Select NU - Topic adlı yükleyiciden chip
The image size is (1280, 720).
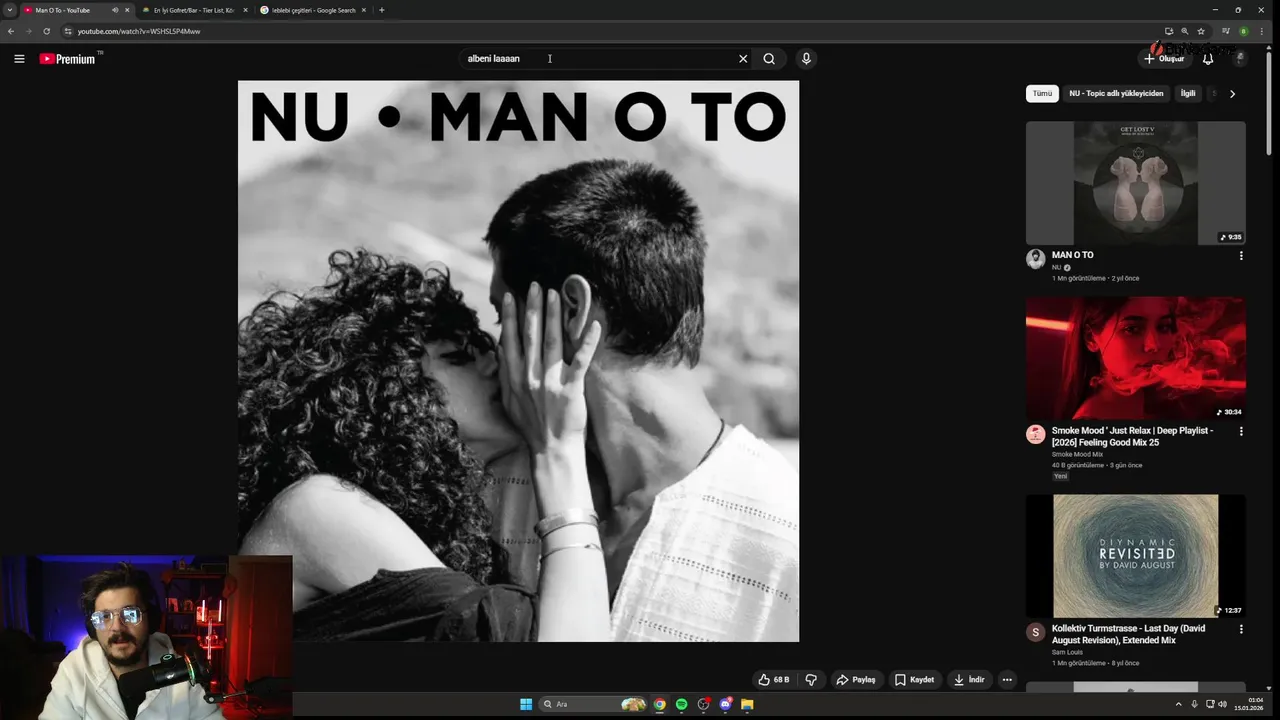[x=1116, y=93]
